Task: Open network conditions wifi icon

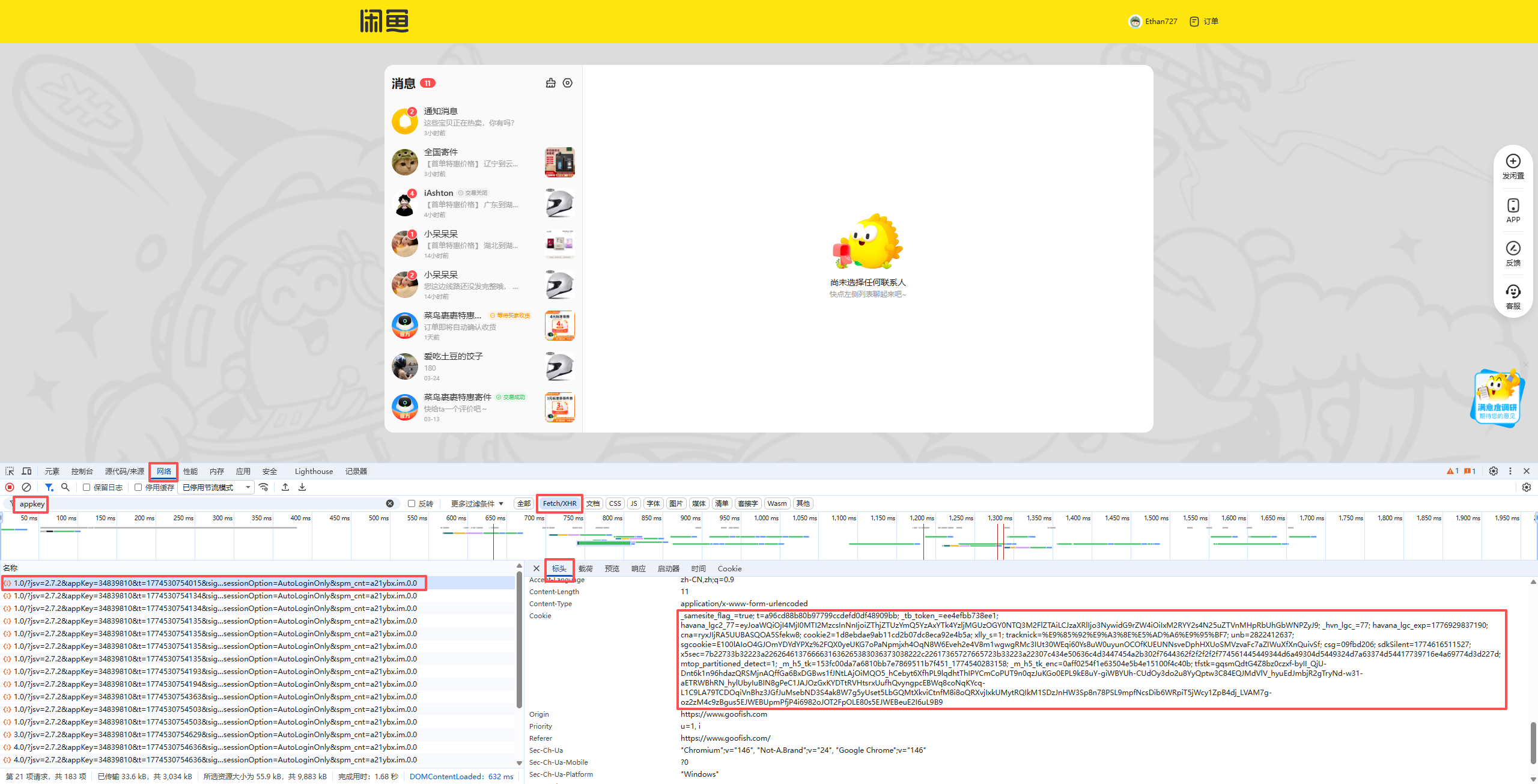Action: tap(264, 487)
